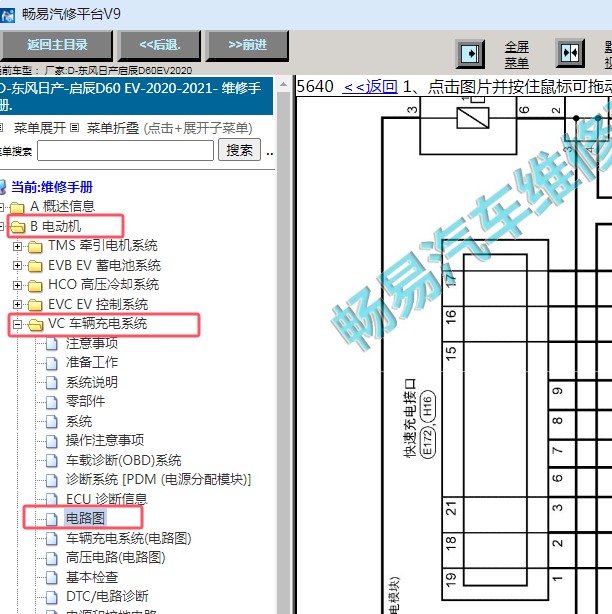Click the page icon beside 电路图
612x614 pixels.
[x=52, y=519]
